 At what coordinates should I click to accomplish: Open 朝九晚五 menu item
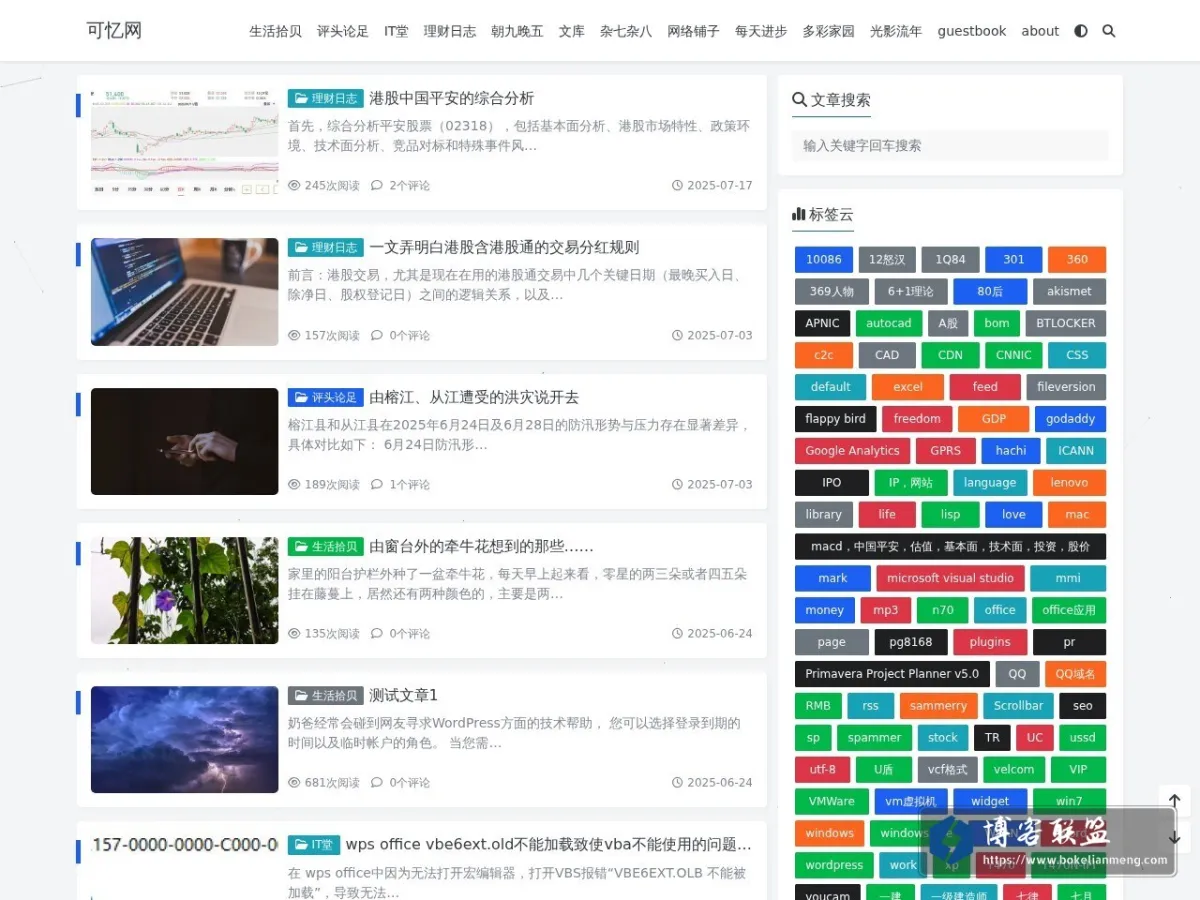click(x=517, y=31)
